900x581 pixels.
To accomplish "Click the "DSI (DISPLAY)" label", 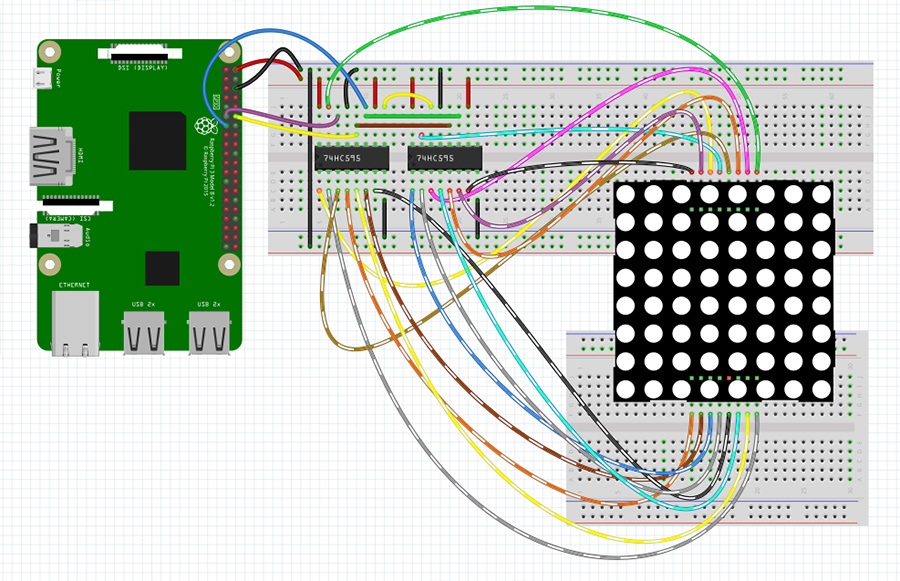I will pyautogui.click(x=143, y=68).
